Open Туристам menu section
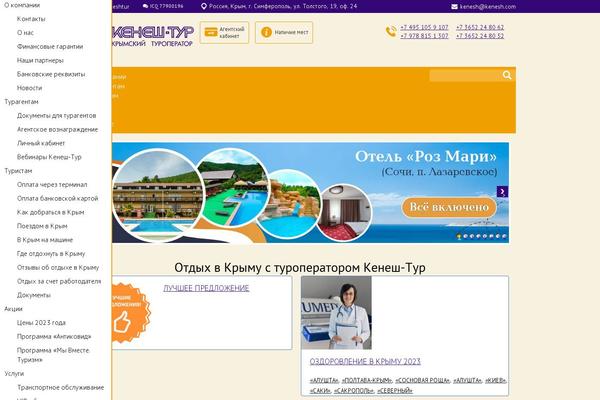The width and height of the screenshot is (600, 400). (x=18, y=171)
